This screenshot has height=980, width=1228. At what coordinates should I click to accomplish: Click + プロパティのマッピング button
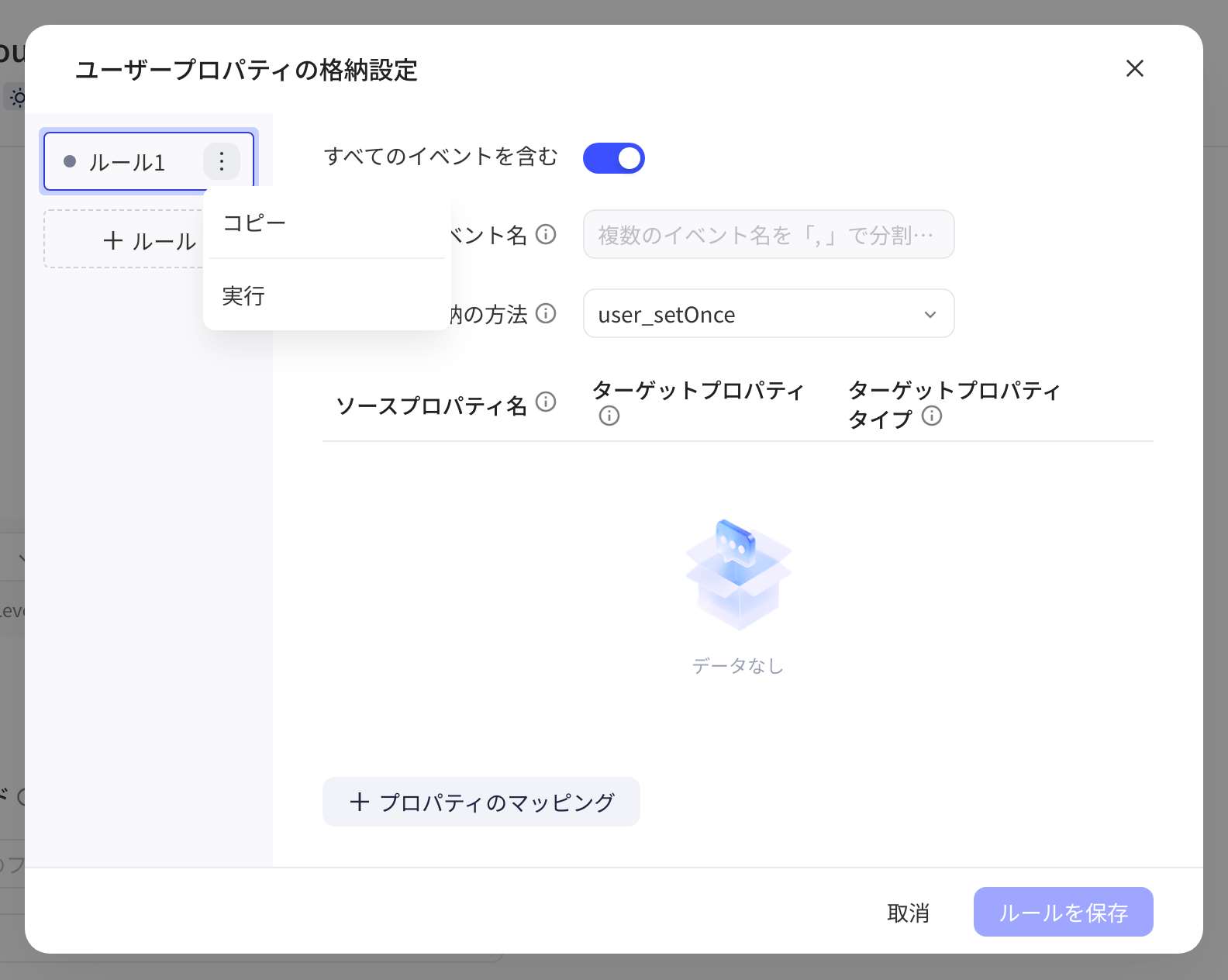coord(481,802)
